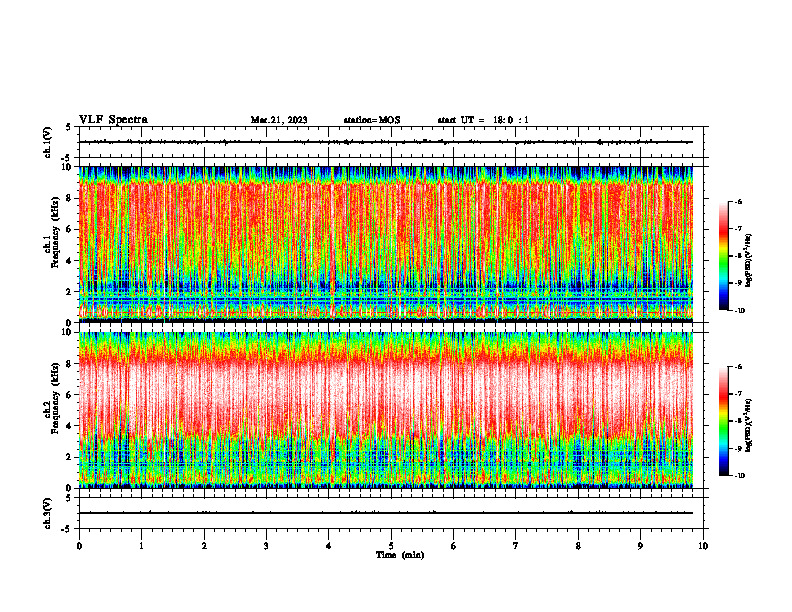Click the '-6' value on ch.1 color scale
Screen dimensions: 792x612
coord(738,202)
